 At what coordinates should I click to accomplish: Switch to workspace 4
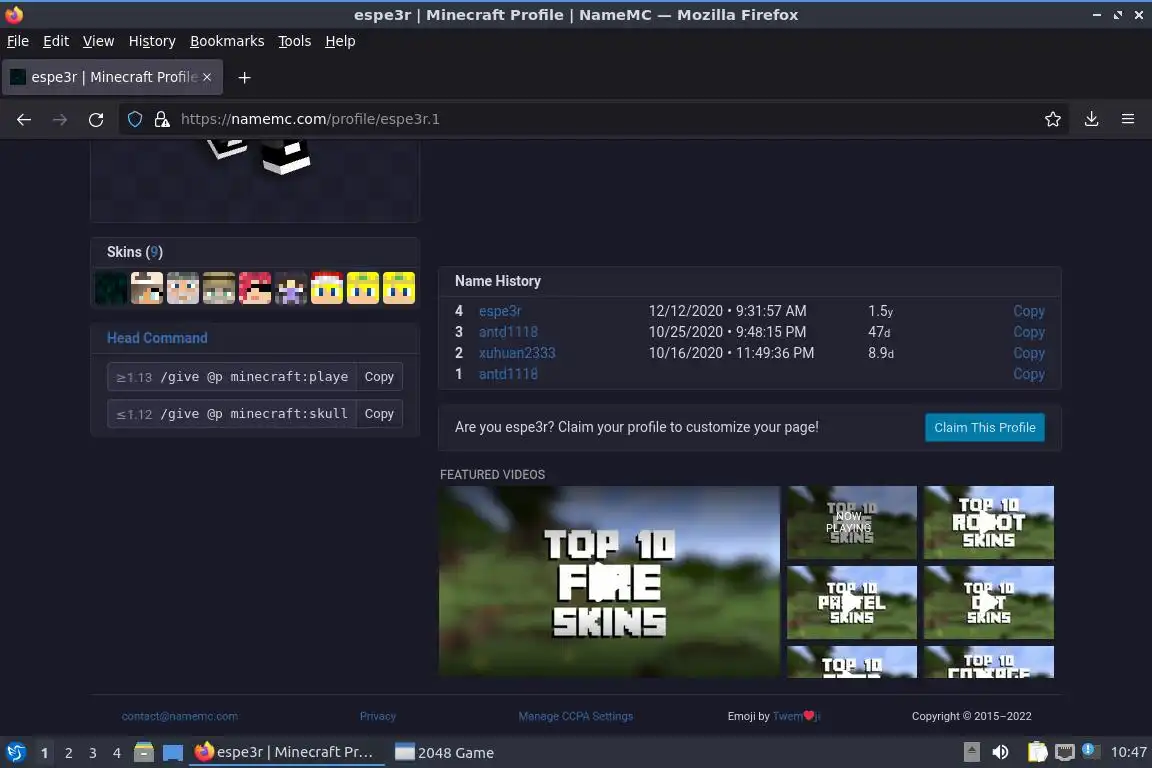point(117,753)
